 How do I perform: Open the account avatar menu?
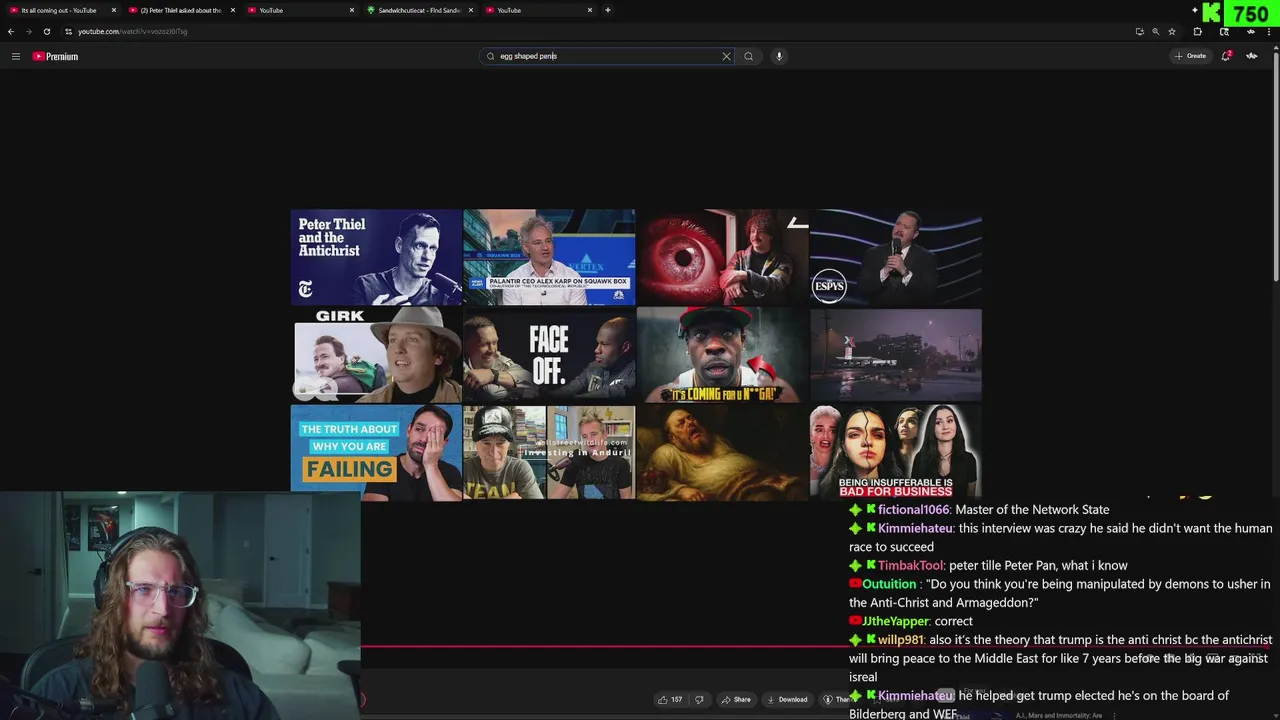coord(1252,56)
